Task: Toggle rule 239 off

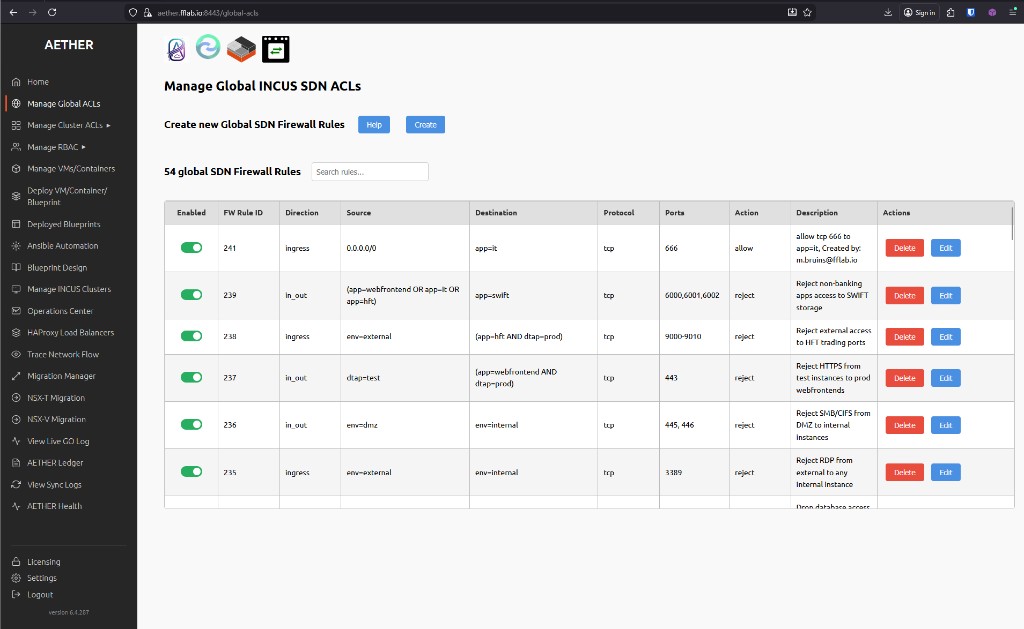Action: [191, 294]
